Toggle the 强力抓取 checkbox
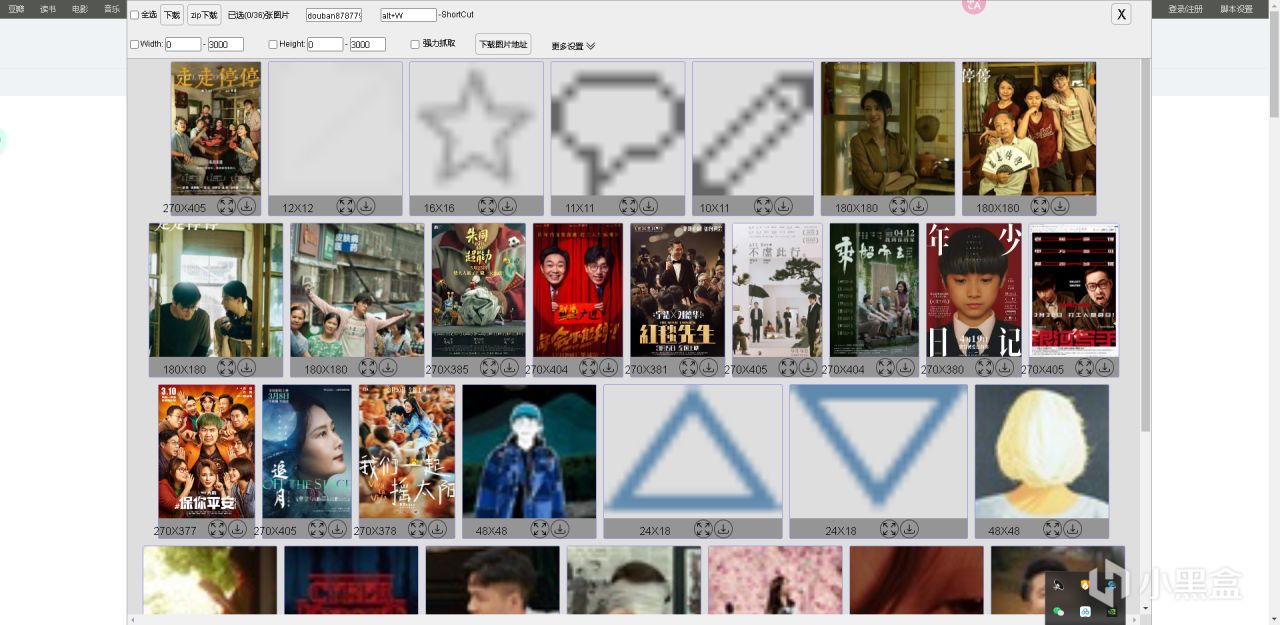Image resolution: width=1280 pixels, height=625 pixels. pos(415,44)
